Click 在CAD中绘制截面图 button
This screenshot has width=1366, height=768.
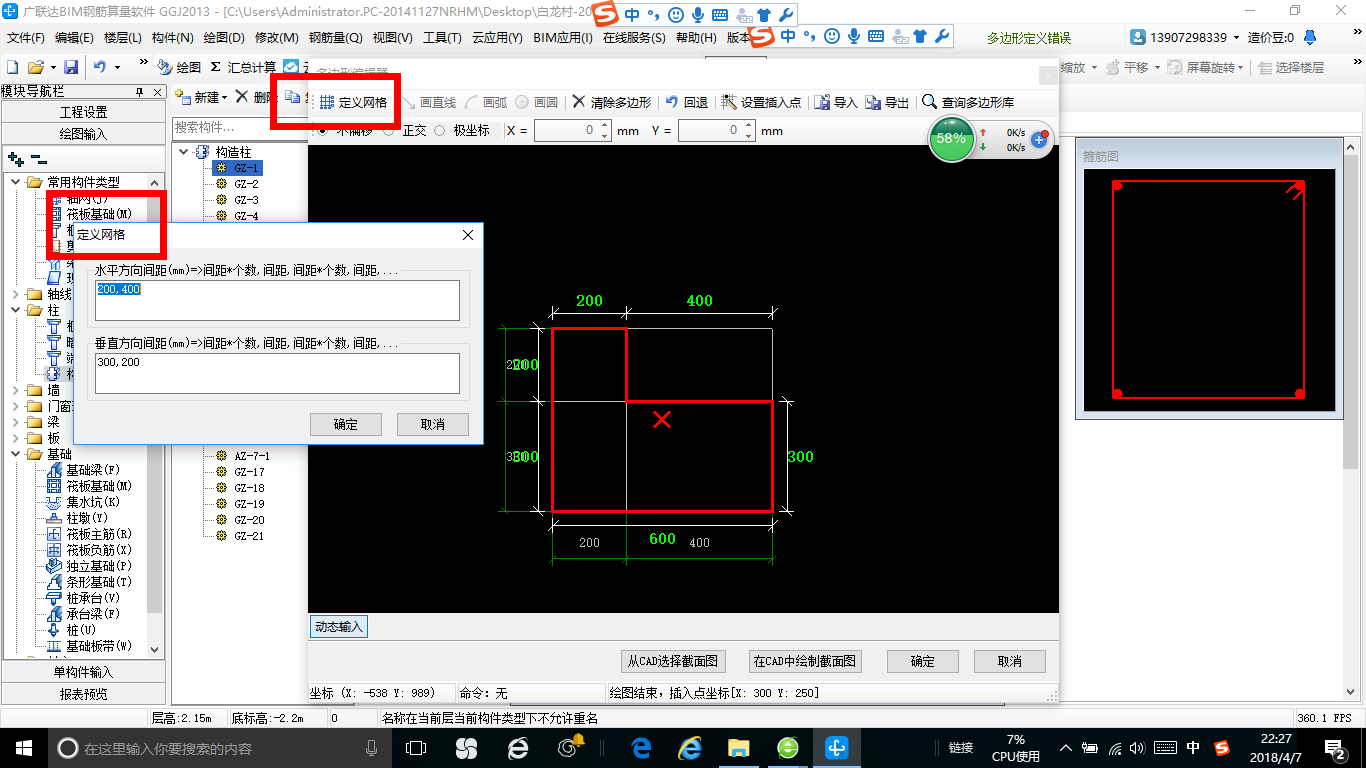click(x=805, y=661)
